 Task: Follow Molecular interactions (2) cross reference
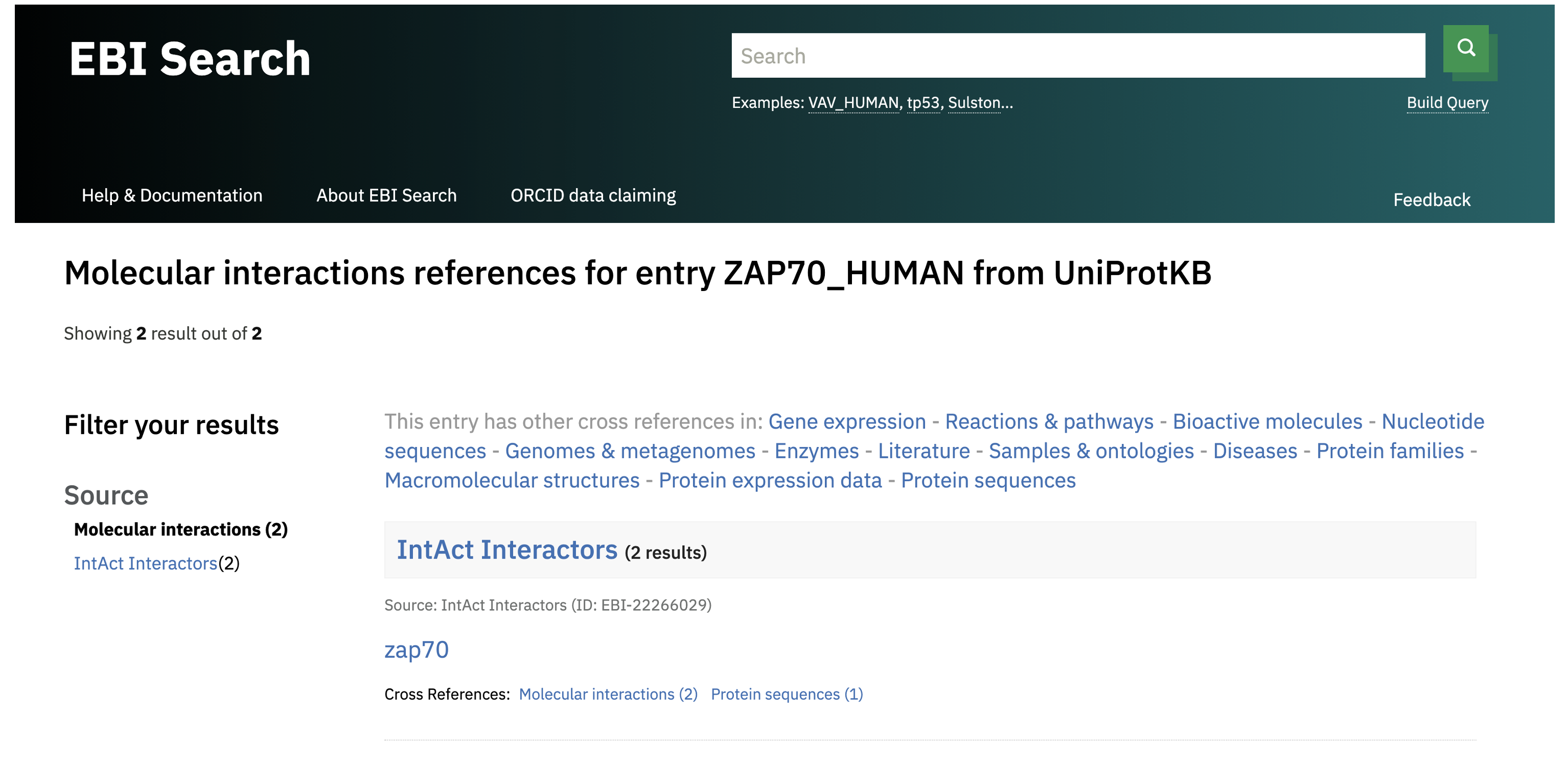click(x=608, y=694)
